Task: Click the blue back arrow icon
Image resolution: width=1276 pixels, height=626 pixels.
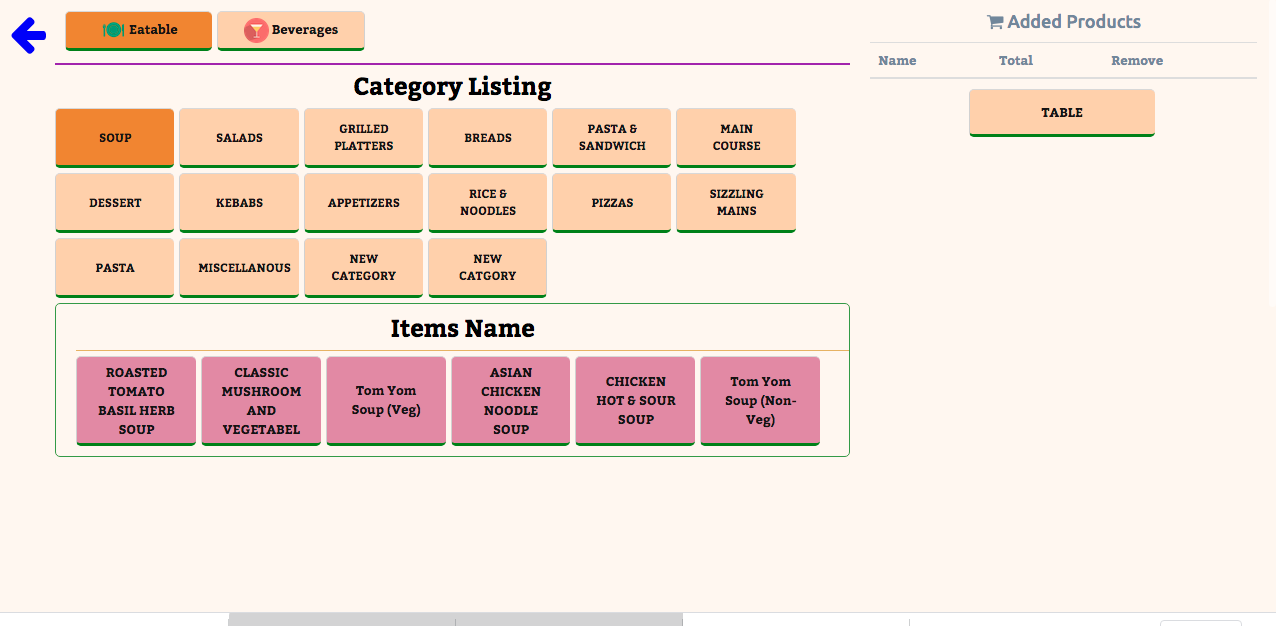Action: tap(29, 36)
